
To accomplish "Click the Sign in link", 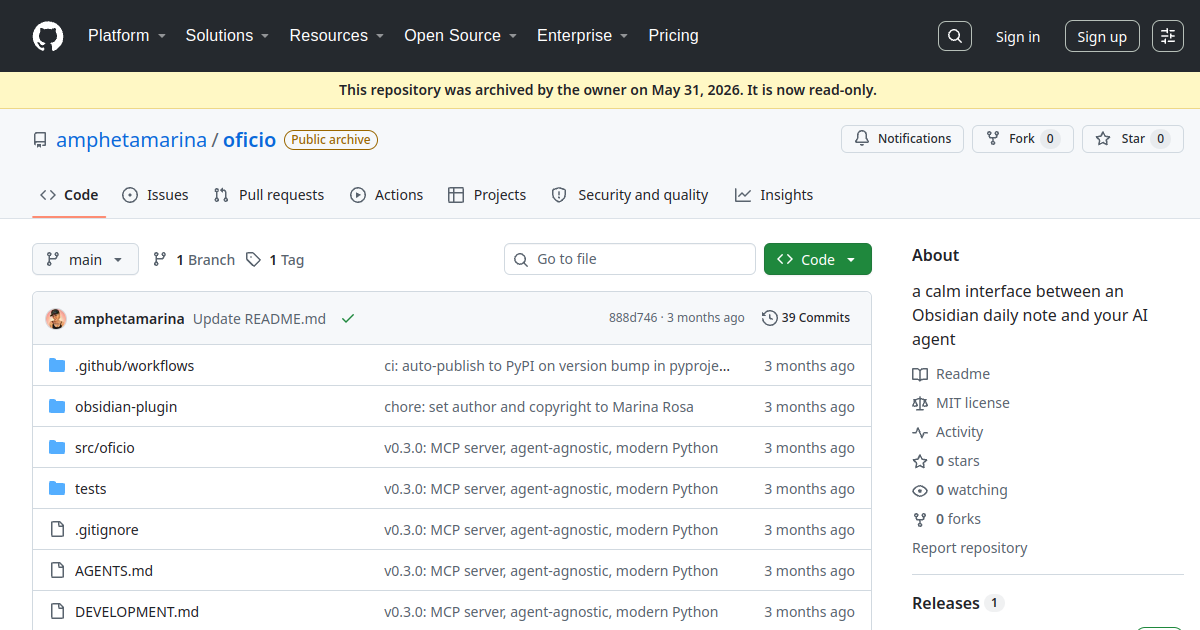I will click(1018, 37).
